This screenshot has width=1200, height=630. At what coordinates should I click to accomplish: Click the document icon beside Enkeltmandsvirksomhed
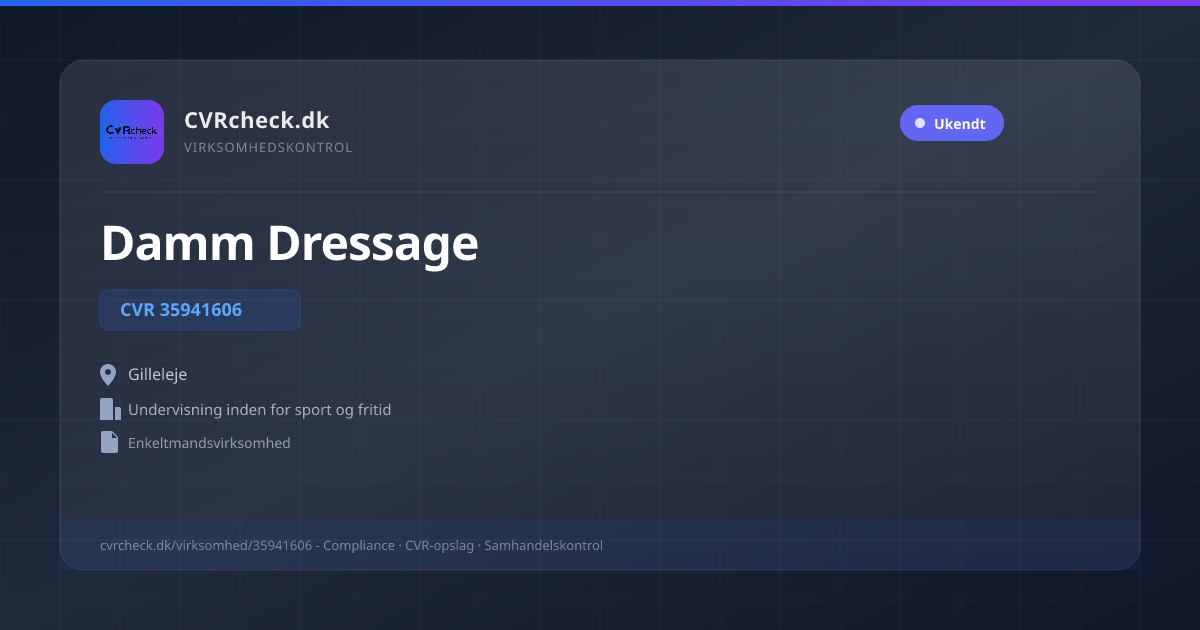tap(109, 442)
